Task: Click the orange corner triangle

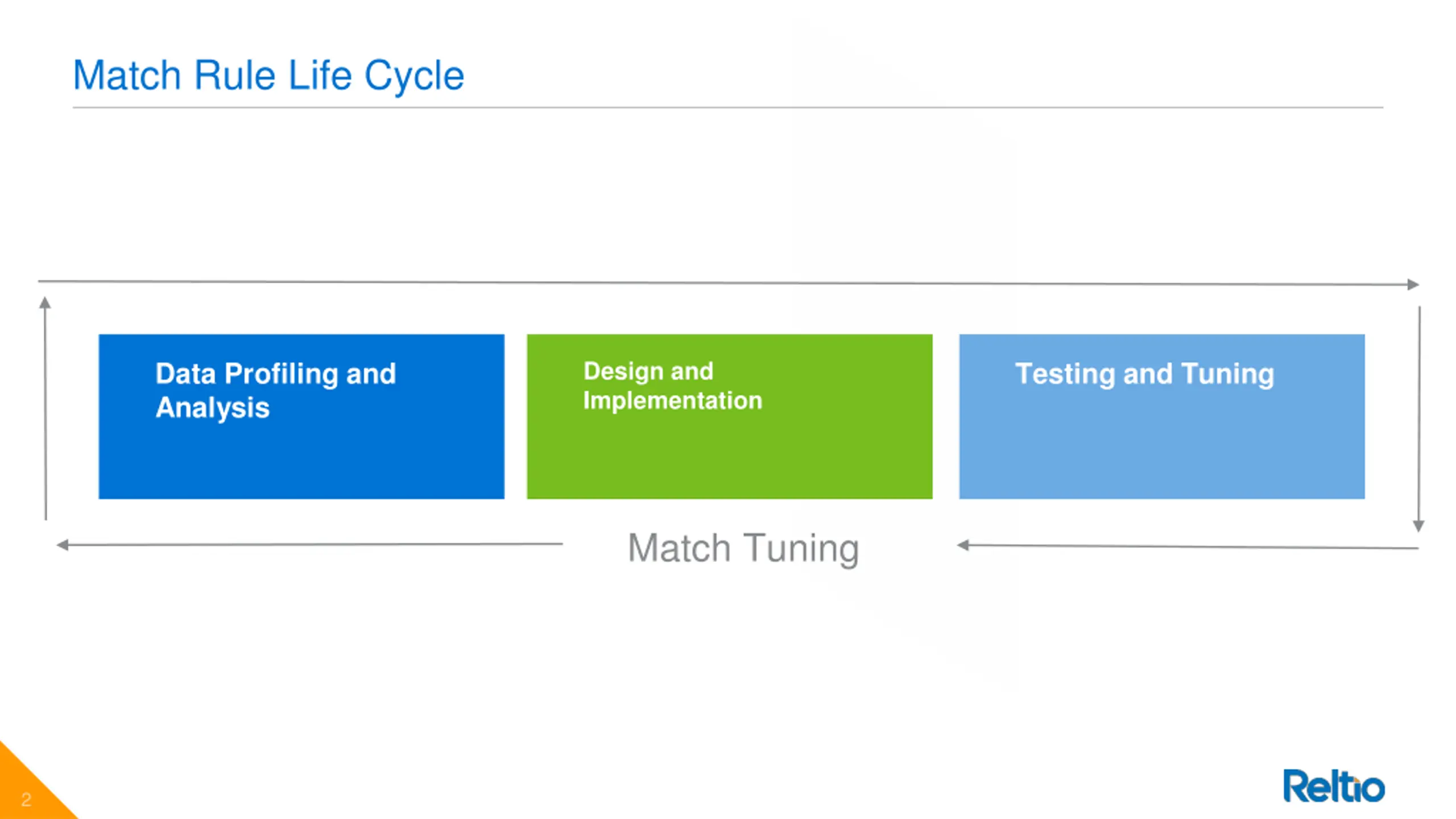Action: tap(28, 791)
